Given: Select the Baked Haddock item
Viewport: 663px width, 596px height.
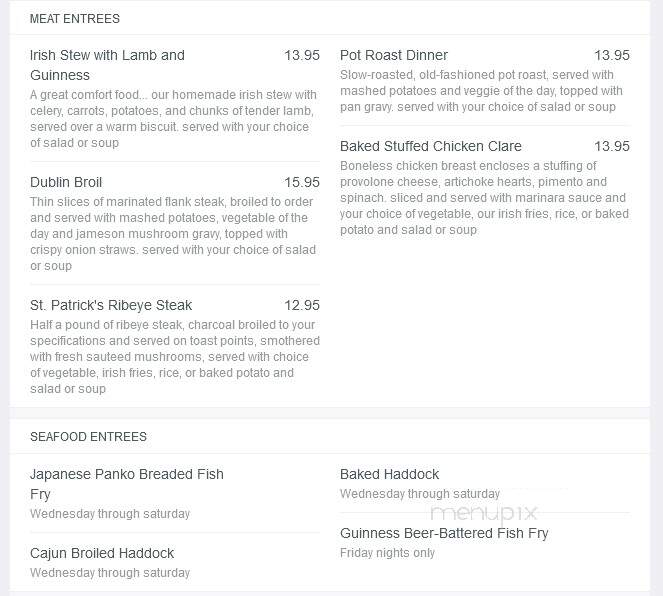Looking at the screenshot, I should pyautogui.click(x=389, y=474).
